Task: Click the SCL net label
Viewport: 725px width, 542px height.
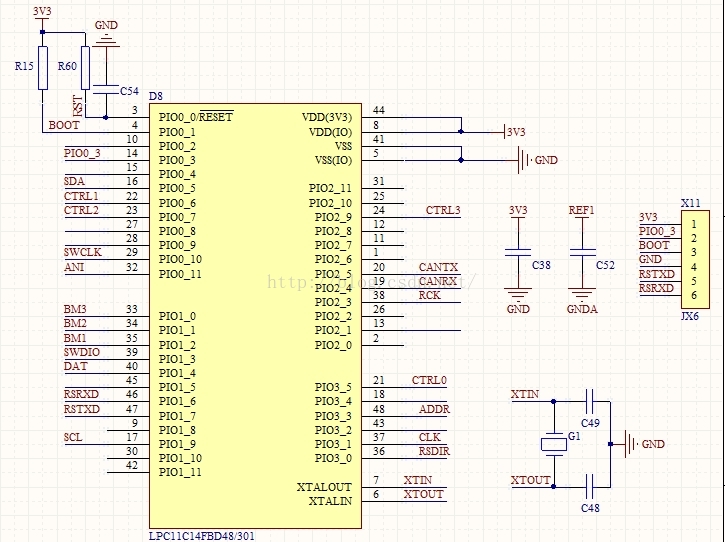Action: pyautogui.click(x=73, y=437)
